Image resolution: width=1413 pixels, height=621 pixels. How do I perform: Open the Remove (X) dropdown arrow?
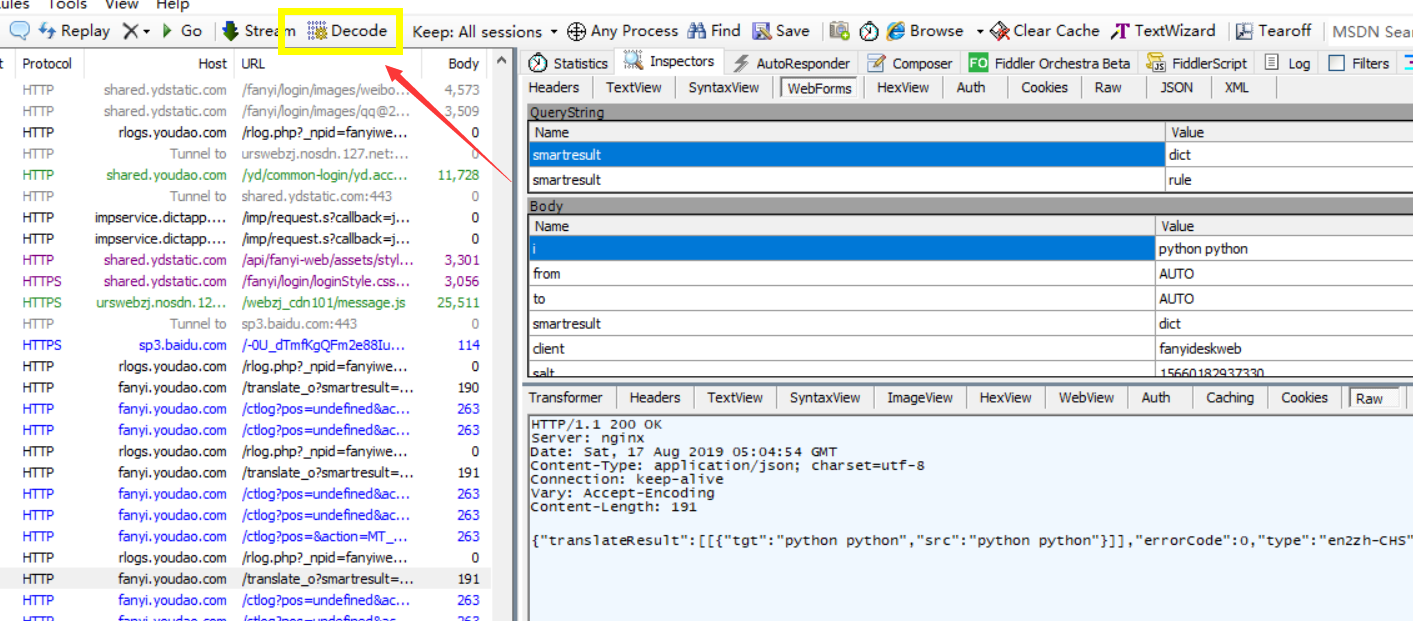(x=146, y=32)
